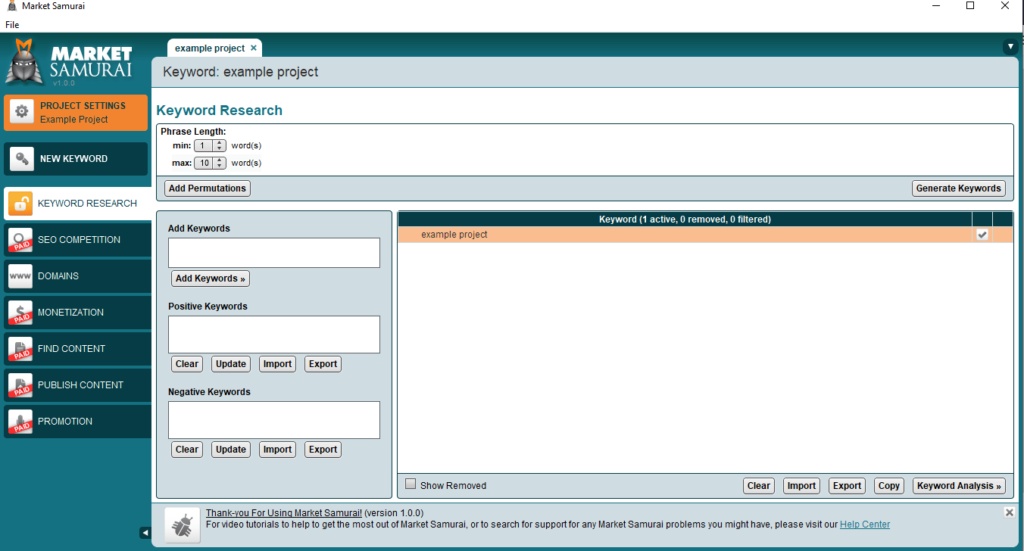Screen dimensions: 1024x551
Task: Open the Monetization dollar icon
Action: [x=20, y=313]
